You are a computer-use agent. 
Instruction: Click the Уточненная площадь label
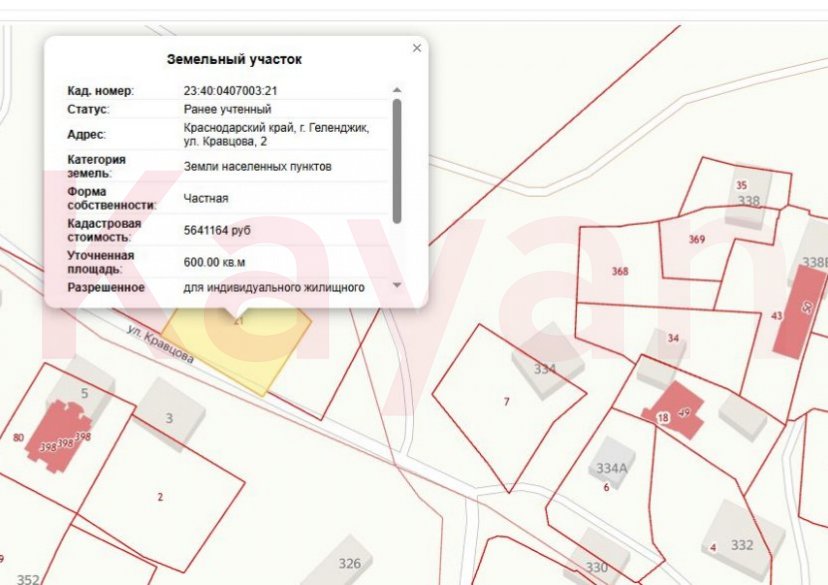(x=100, y=262)
